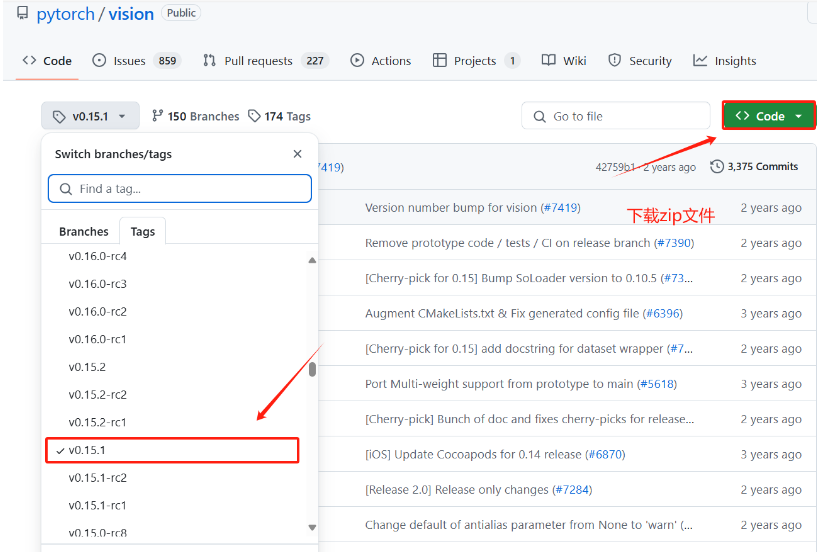Screen dimensions: 817x552
Task: Click the Security shield icon
Action: [x=615, y=60]
